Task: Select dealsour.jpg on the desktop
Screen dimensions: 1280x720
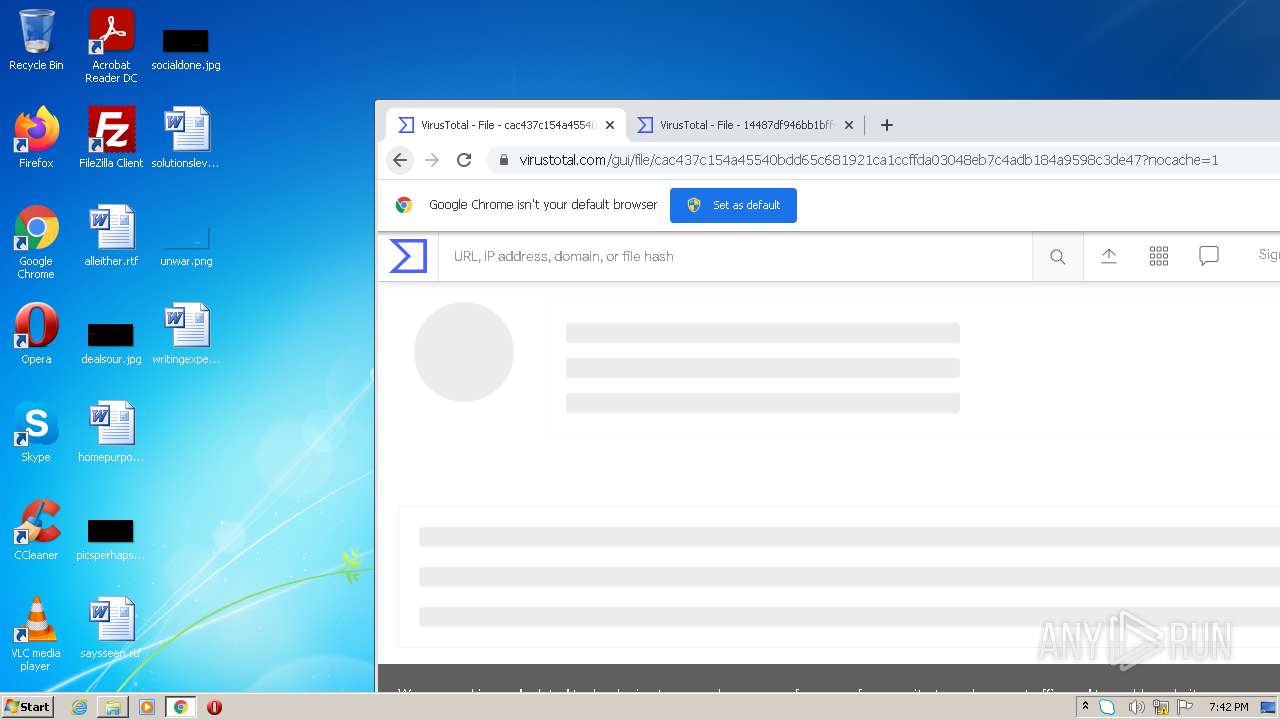Action: pos(111,343)
